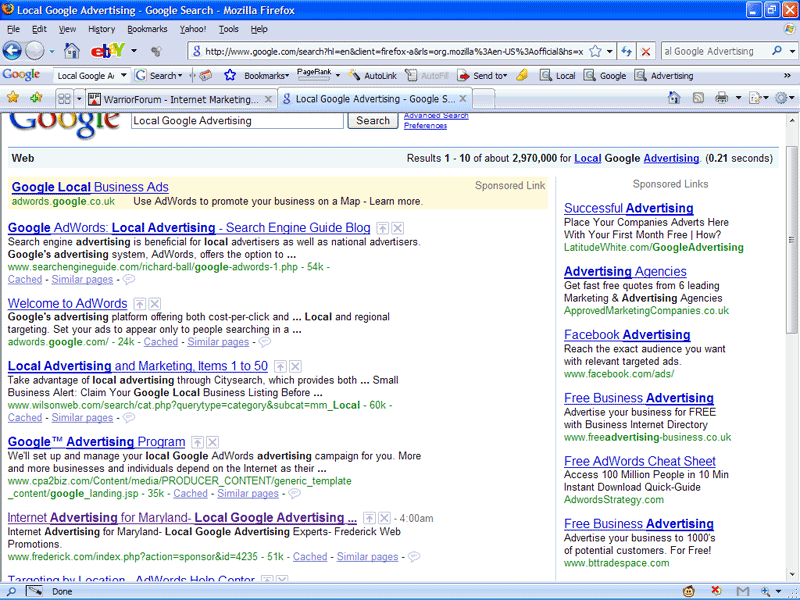Find the word Google via toolbar button
The image size is (800, 600).
click(605, 76)
